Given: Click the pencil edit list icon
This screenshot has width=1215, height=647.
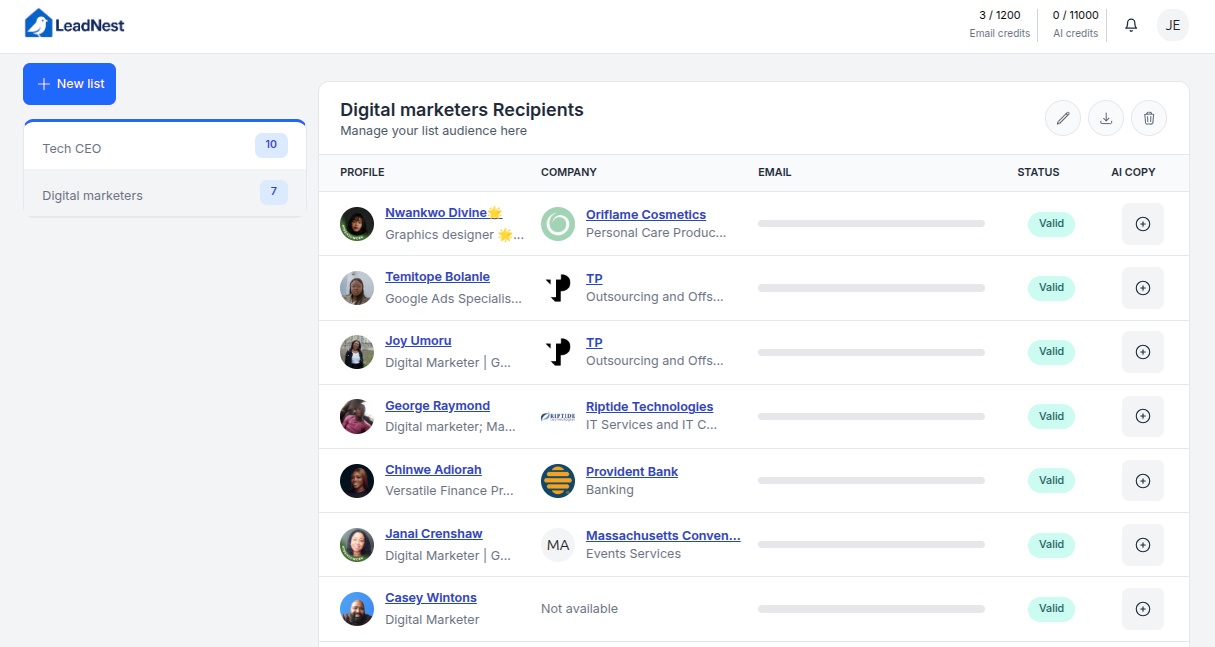Looking at the screenshot, I should click(x=1063, y=119).
